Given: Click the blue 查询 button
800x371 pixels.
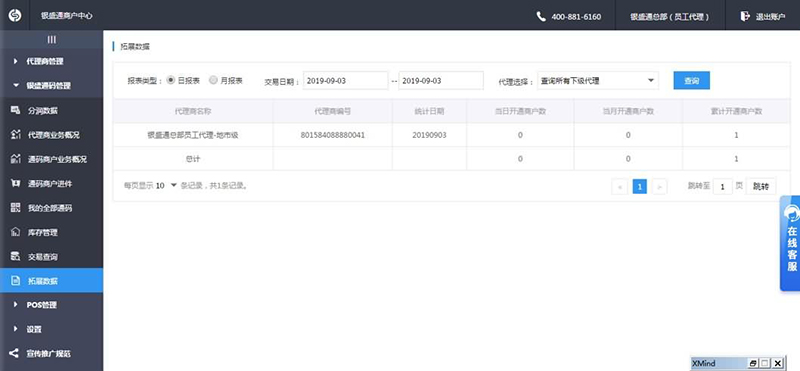Looking at the screenshot, I should (691, 81).
